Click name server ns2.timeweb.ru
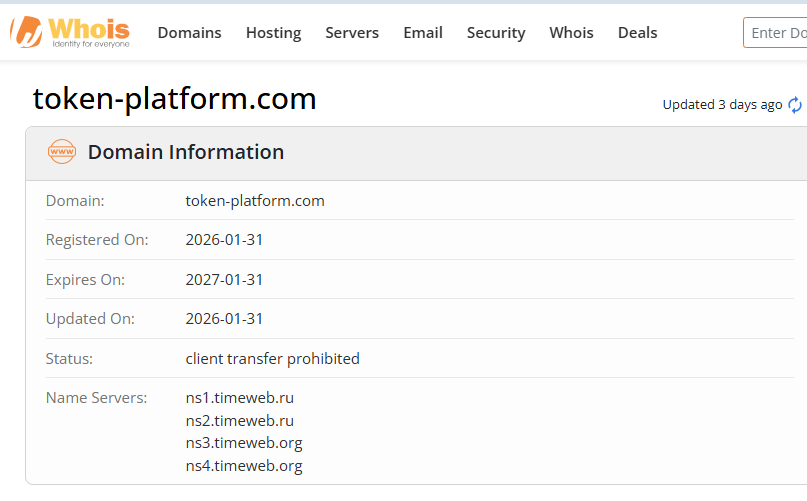Screen dimensions: 807x501 pos(240,420)
